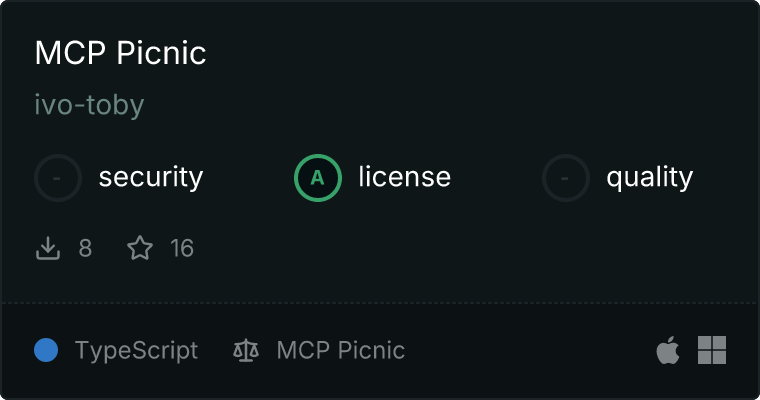Click the Windows platform icon

(x=712, y=350)
